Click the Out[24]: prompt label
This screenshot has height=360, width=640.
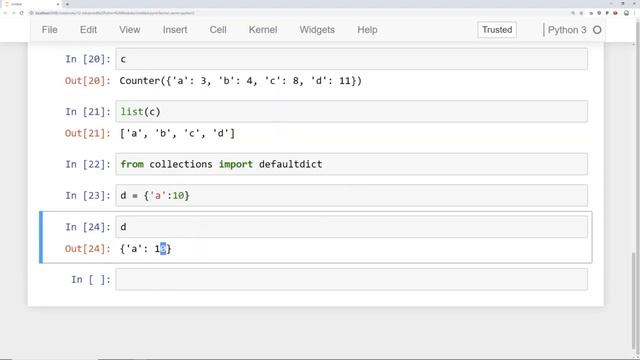tap(88, 249)
